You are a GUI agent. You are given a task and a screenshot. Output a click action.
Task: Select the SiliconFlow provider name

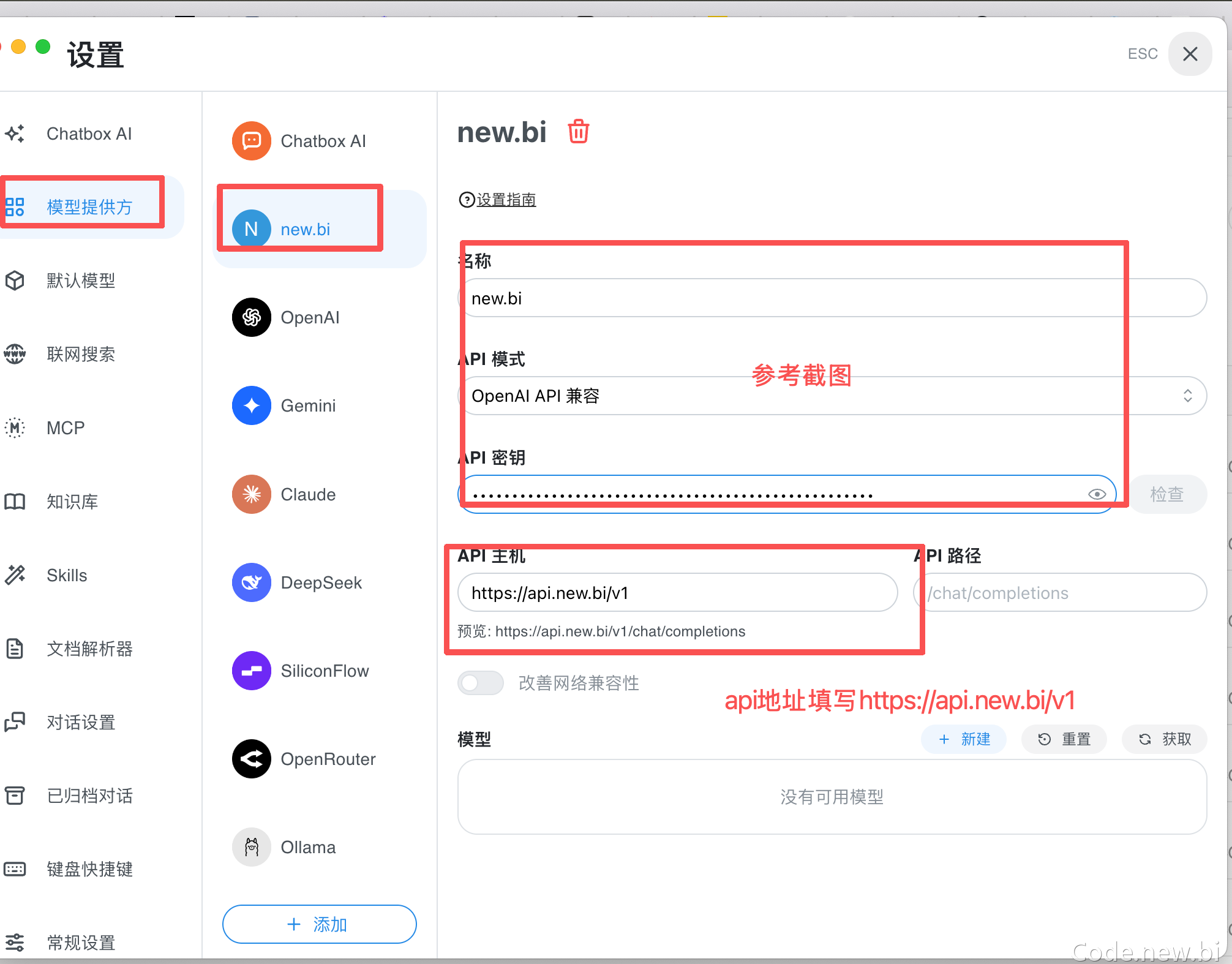point(325,671)
